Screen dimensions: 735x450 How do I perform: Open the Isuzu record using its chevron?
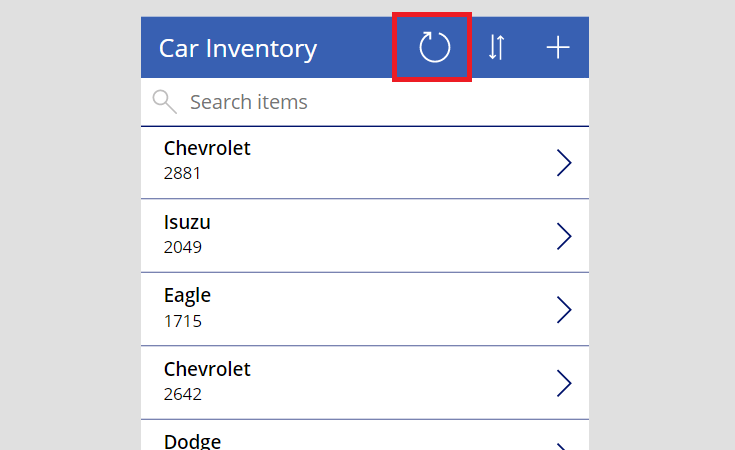564,236
